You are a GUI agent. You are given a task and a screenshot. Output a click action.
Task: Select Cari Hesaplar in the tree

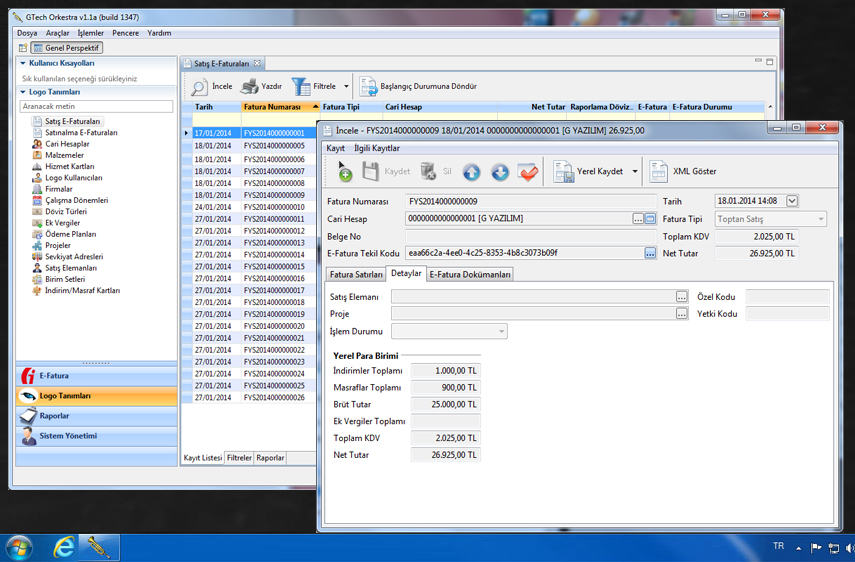pos(67,144)
